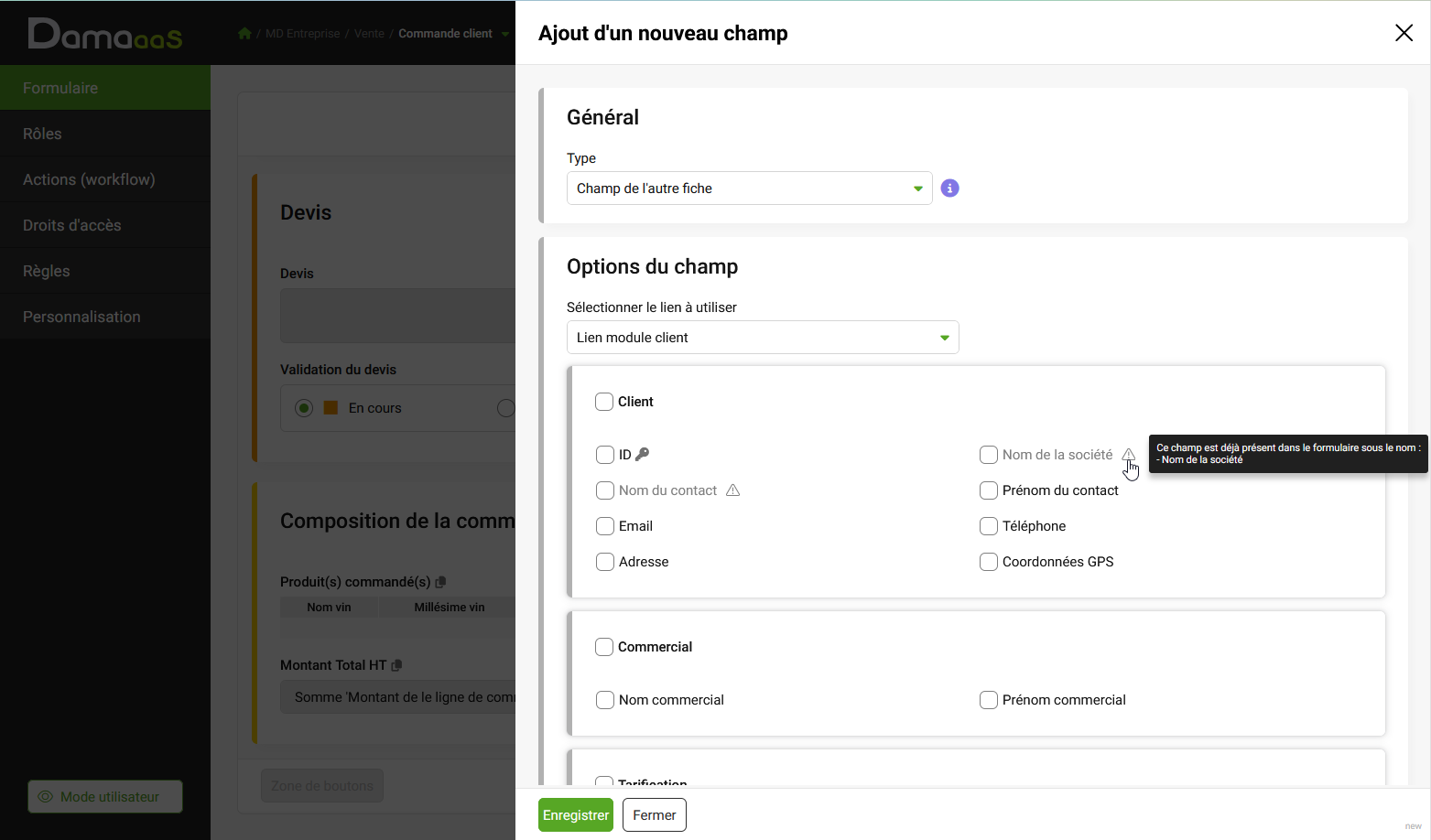Image resolution: width=1431 pixels, height=840 pixels.
Task: Click the purple info icon beside Type
Action: (949, 188)
